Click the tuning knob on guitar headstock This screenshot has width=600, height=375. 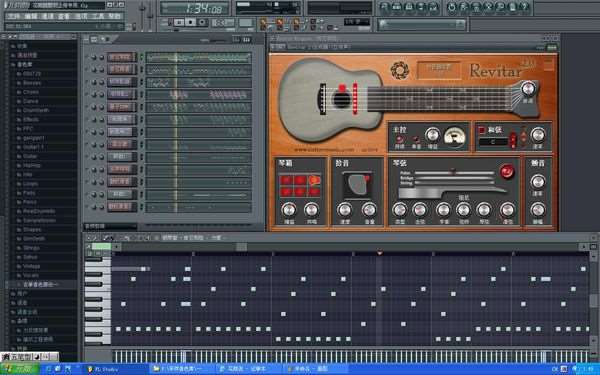pos(528,89)
